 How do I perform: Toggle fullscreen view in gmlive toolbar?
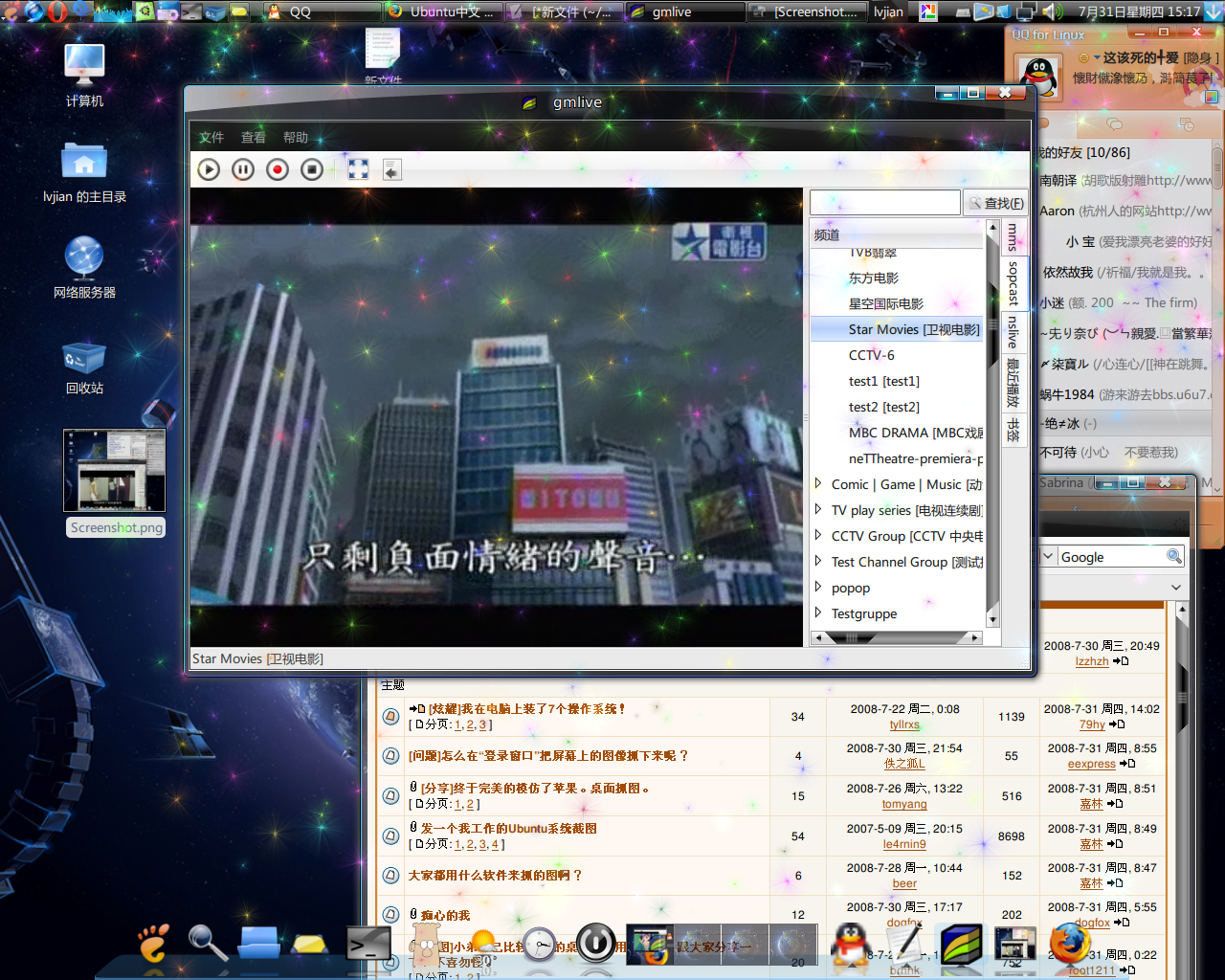358,169
